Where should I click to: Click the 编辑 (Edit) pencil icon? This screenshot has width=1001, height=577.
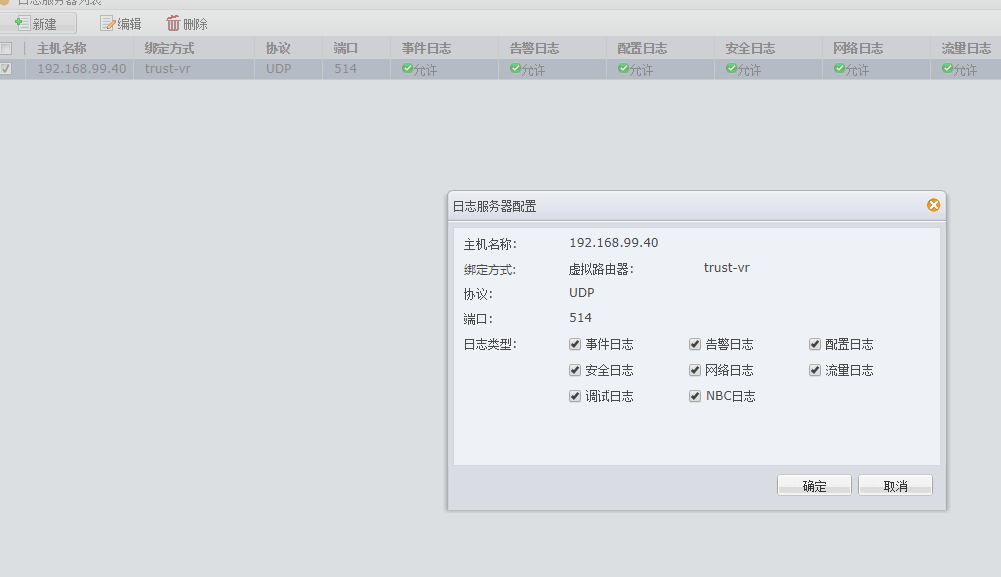[108, 23]
